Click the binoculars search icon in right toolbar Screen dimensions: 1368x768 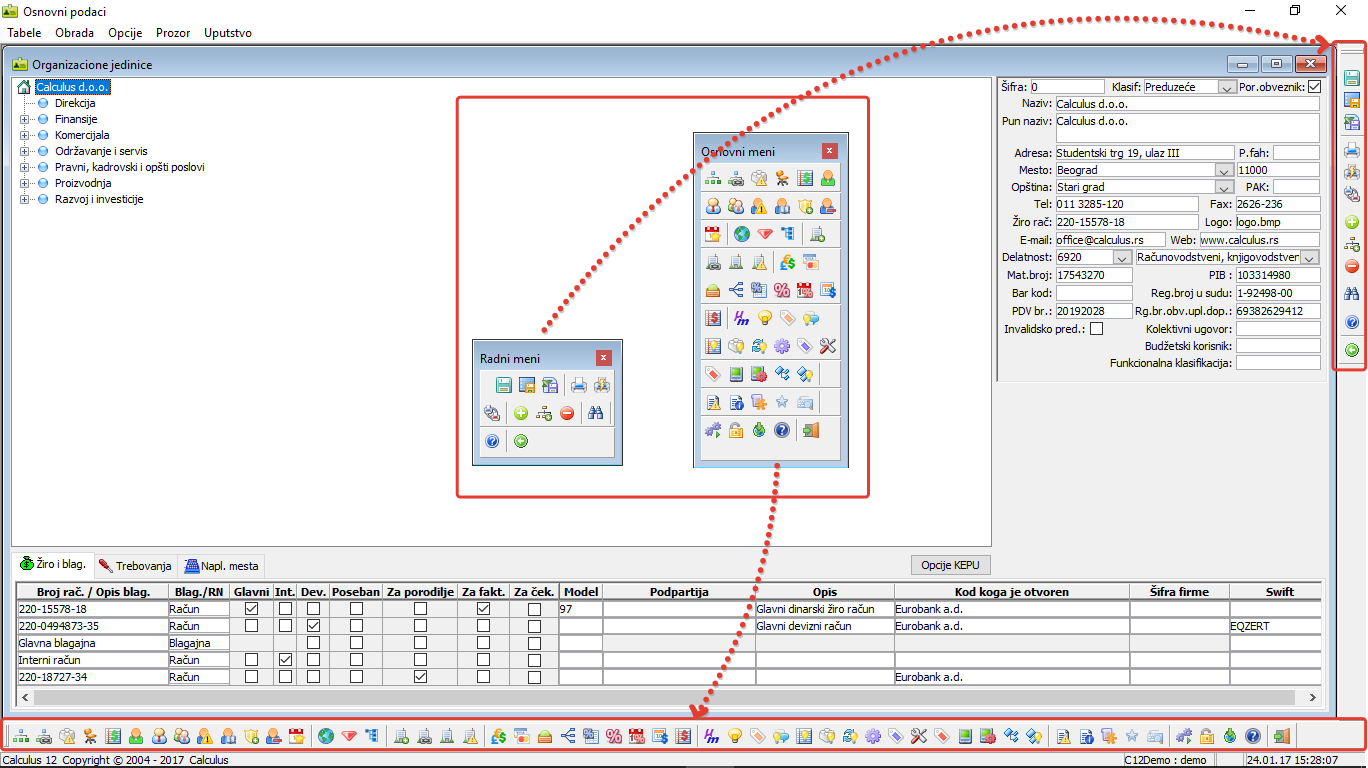[1351, 294]
